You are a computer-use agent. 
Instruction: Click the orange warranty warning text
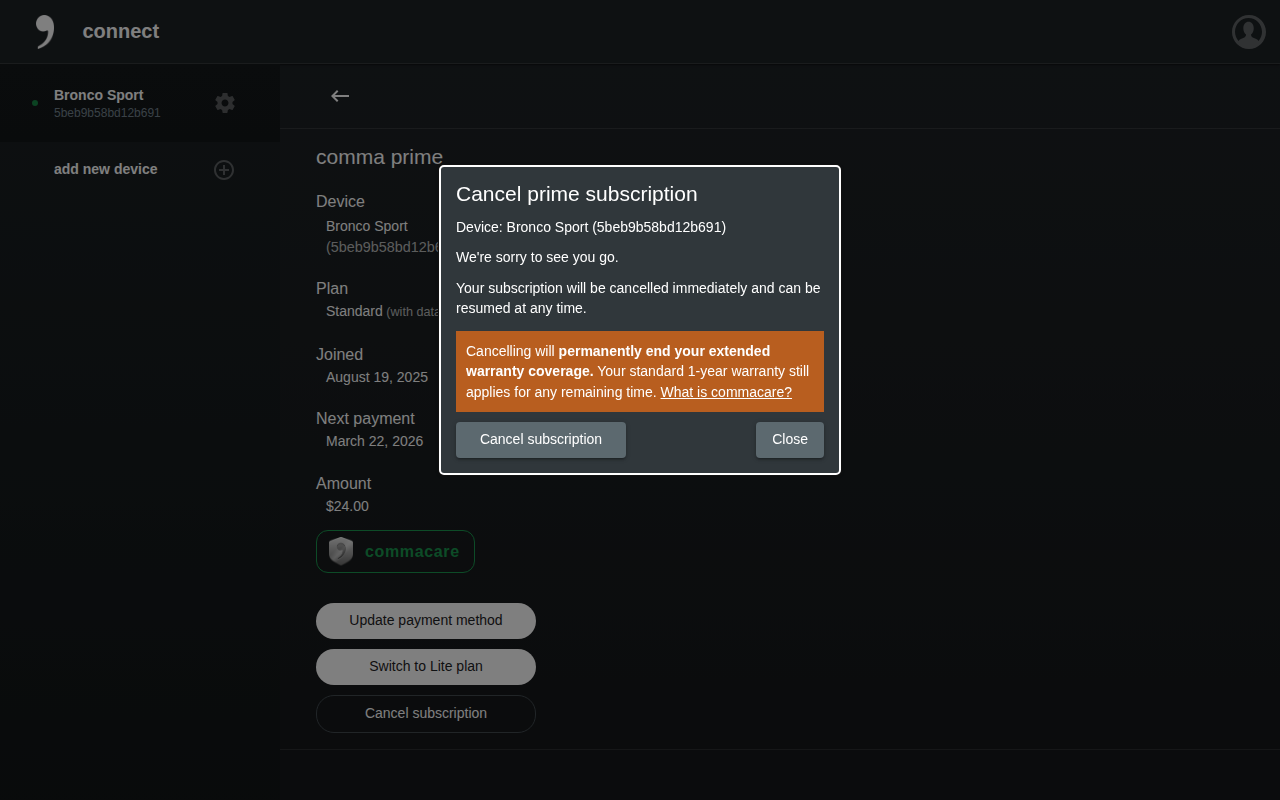click(x=640, y=371)
